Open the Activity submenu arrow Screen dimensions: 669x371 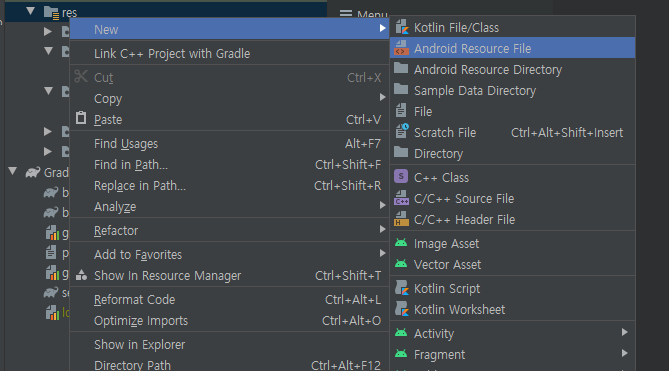pyautogui.click(x=625, y=332)
